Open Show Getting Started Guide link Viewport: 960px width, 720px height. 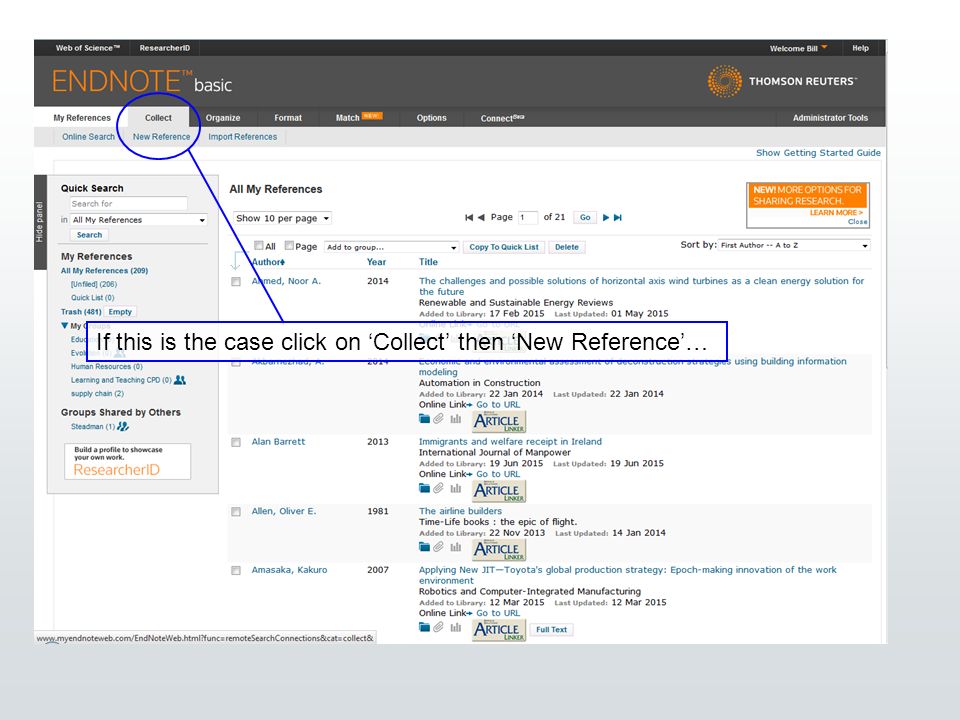818,153
